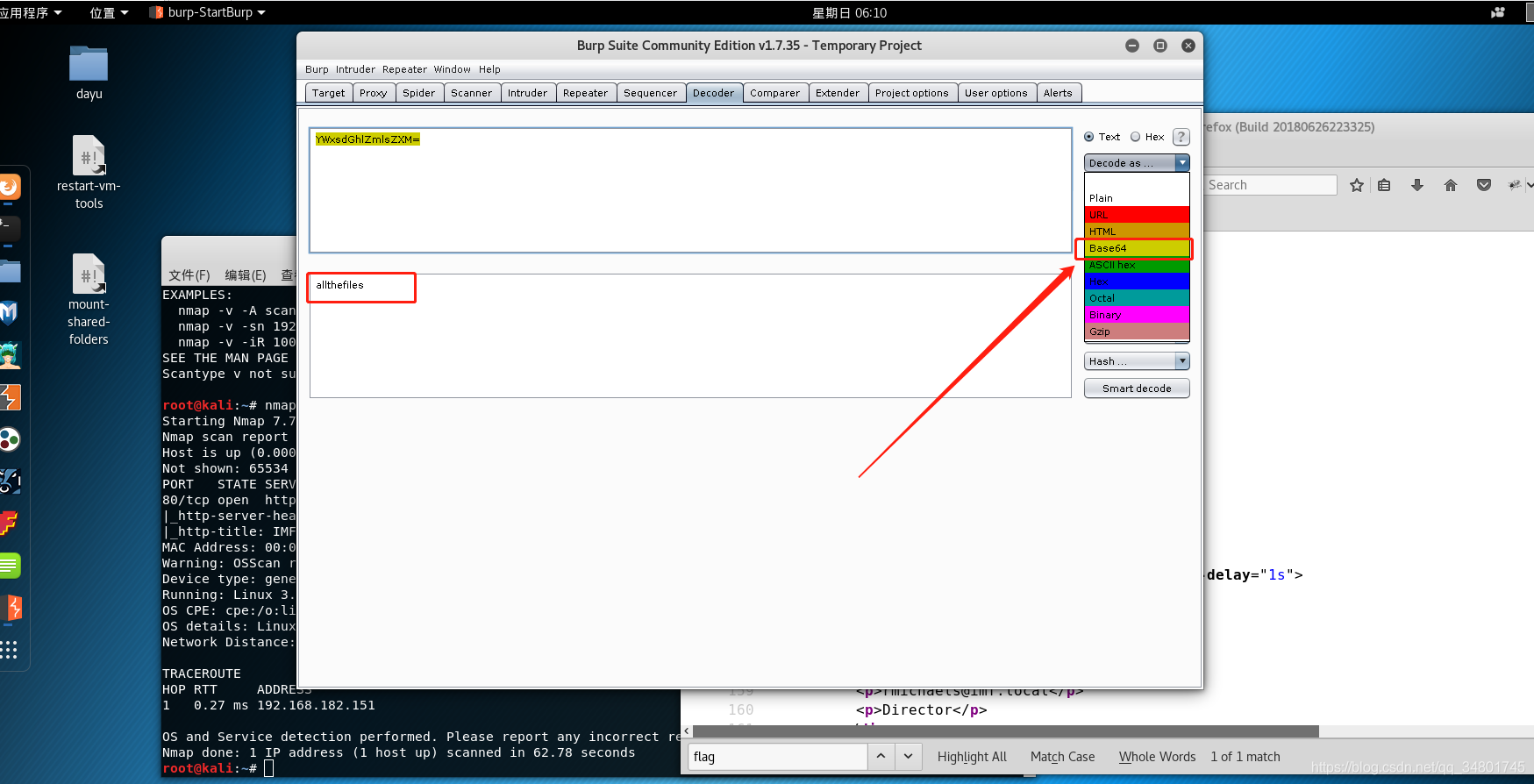Open Armitage from the dock
The height and width of the screenshot is (784, 1534).
9,355
